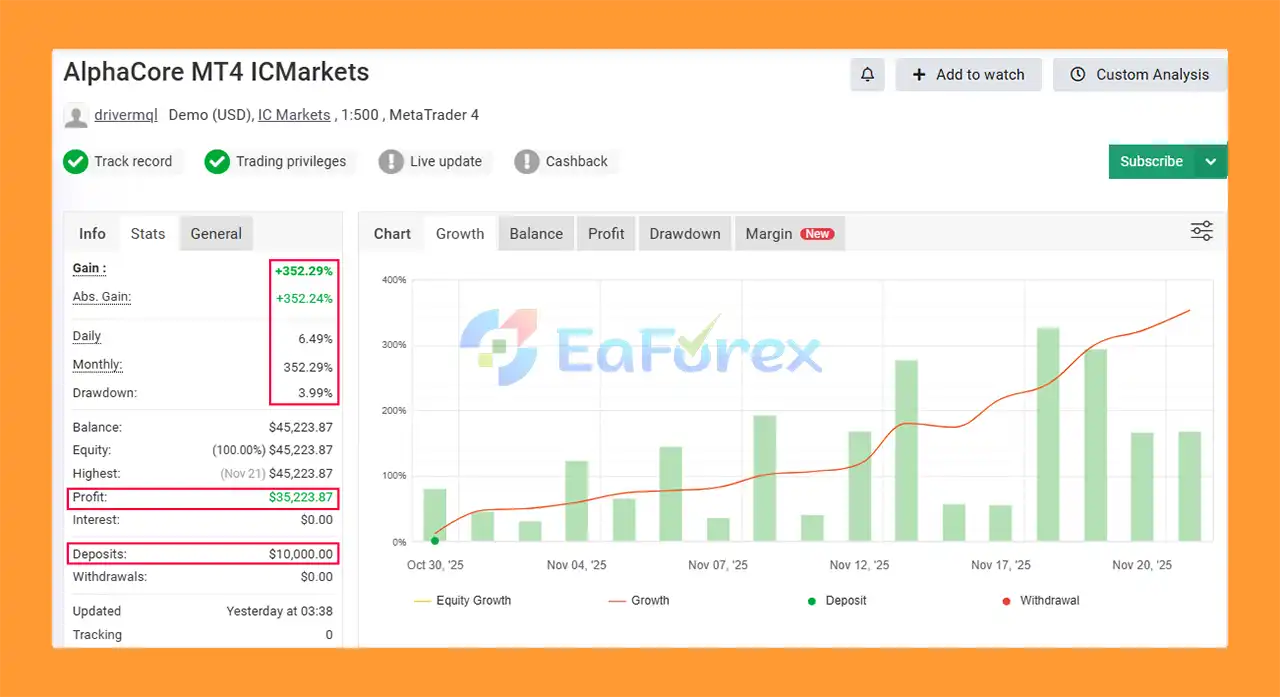Toggle Equity Growth series in legend

click(x=462, y=601)
